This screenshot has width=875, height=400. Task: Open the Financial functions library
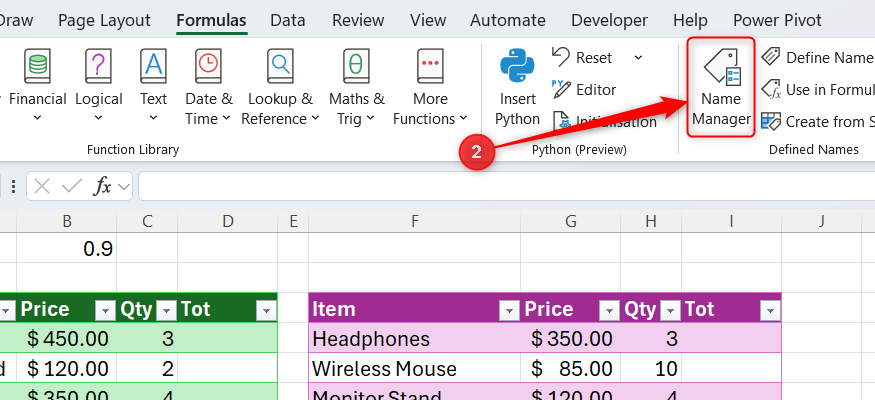tap(38, 86)
